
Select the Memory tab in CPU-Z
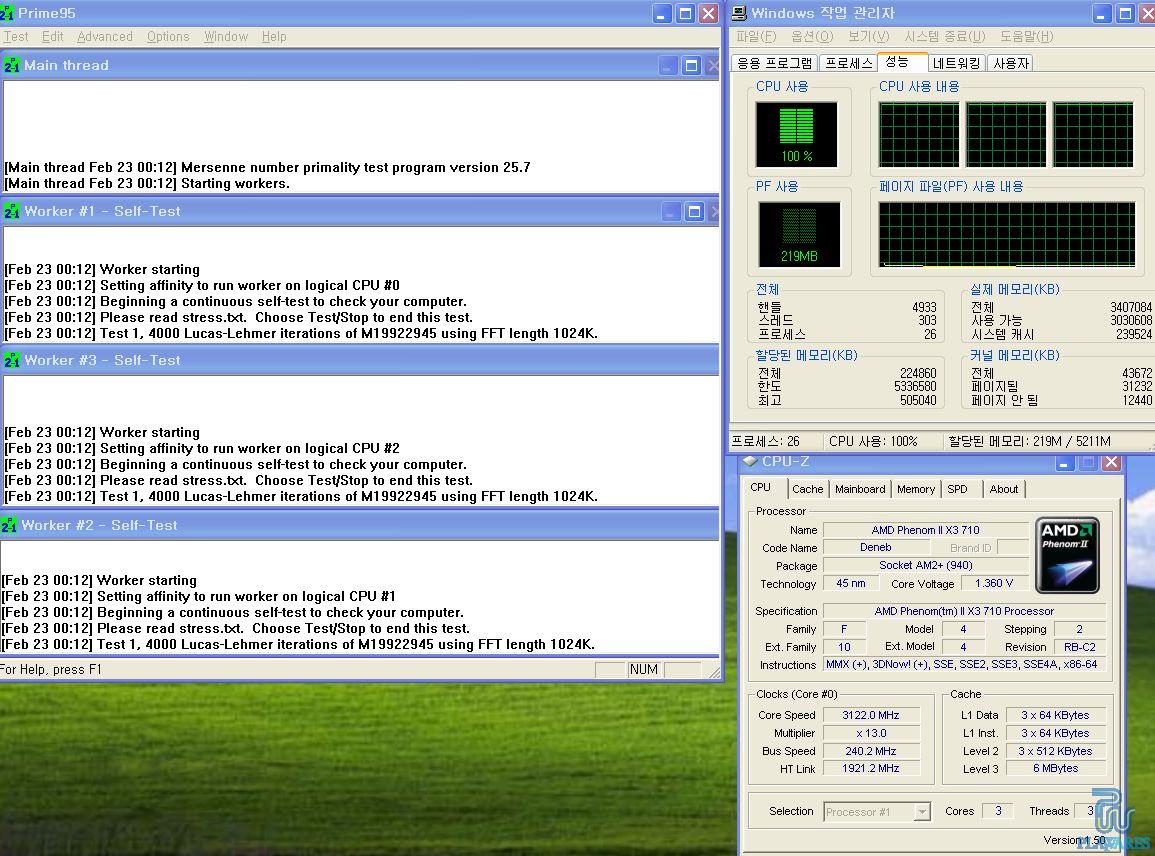click(915, 489)
